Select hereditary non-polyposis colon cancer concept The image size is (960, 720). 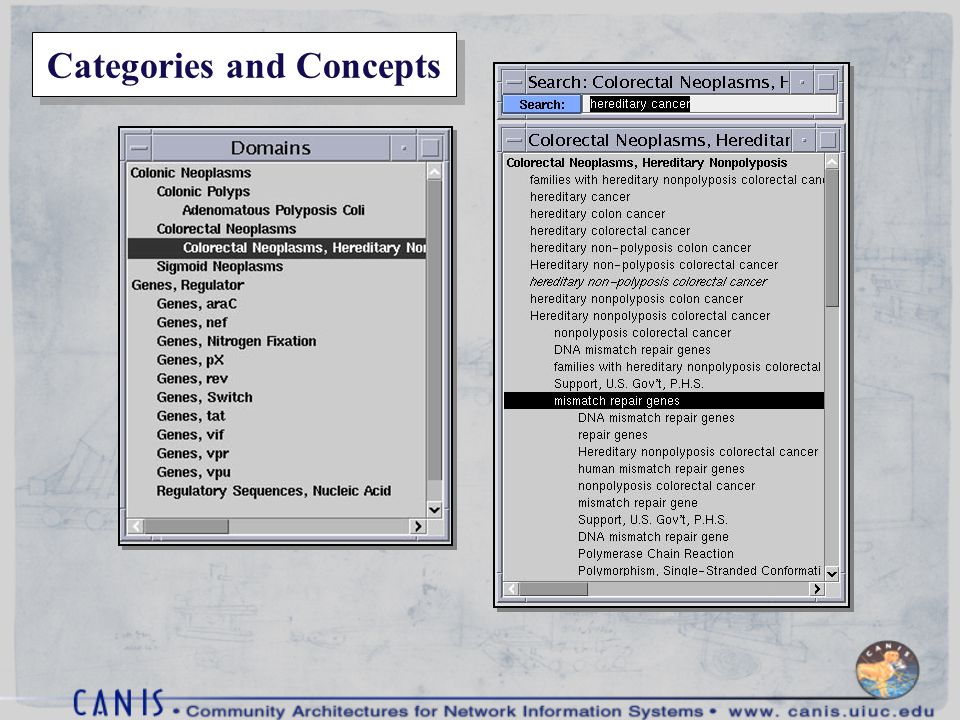[640, 248]
